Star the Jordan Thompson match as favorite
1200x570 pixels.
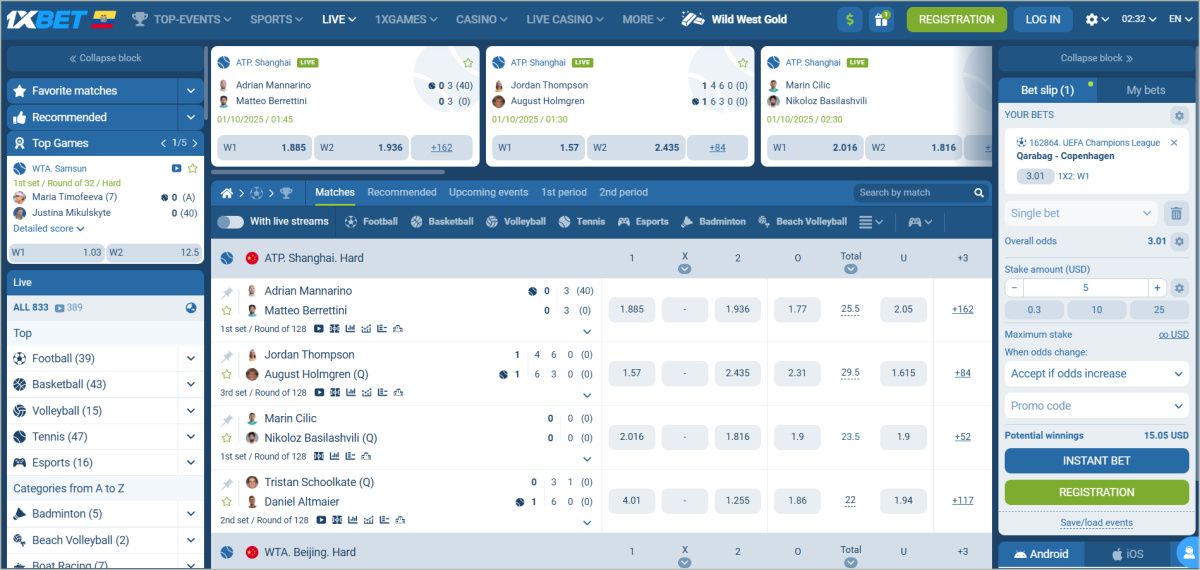coord(227,375)
